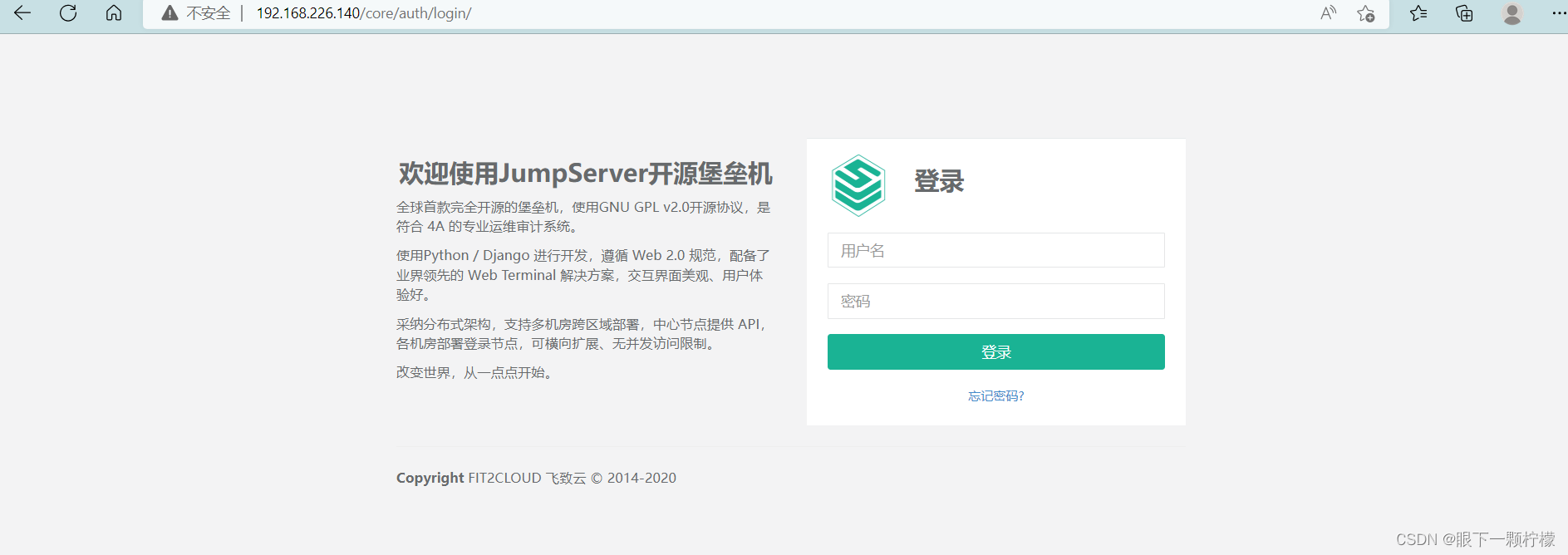The height and width of the screenshot is (555, 1568).
Task: Click the 登录 heading text
Action: [939, 181]
